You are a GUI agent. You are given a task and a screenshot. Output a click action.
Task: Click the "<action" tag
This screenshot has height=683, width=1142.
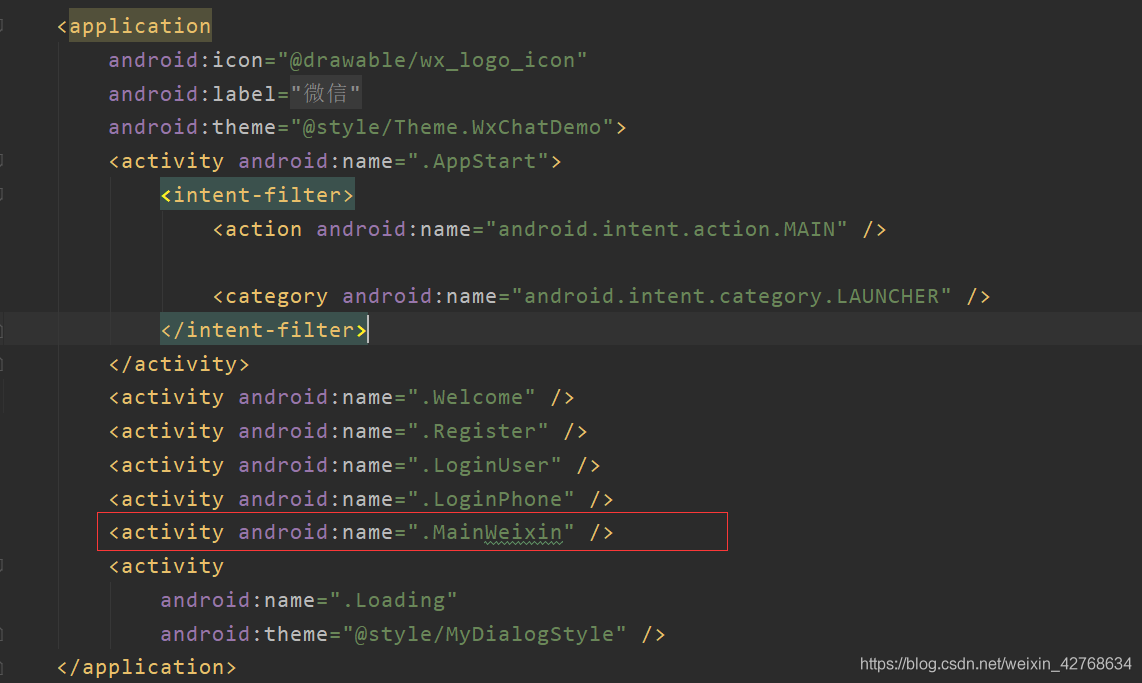click(257, 229)
